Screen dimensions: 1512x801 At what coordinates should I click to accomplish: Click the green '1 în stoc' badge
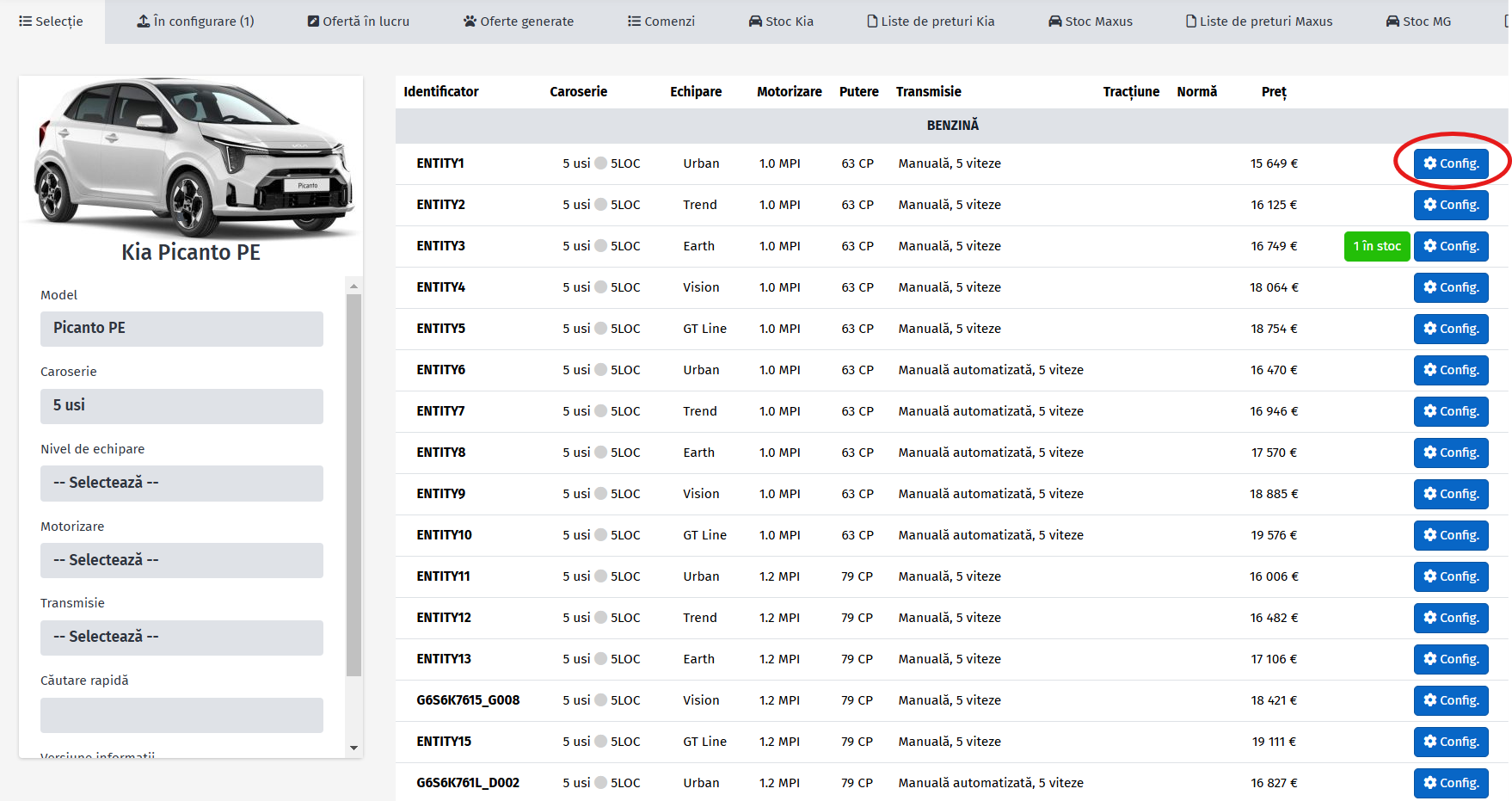pyautogui.click(x=1377, y=246)
